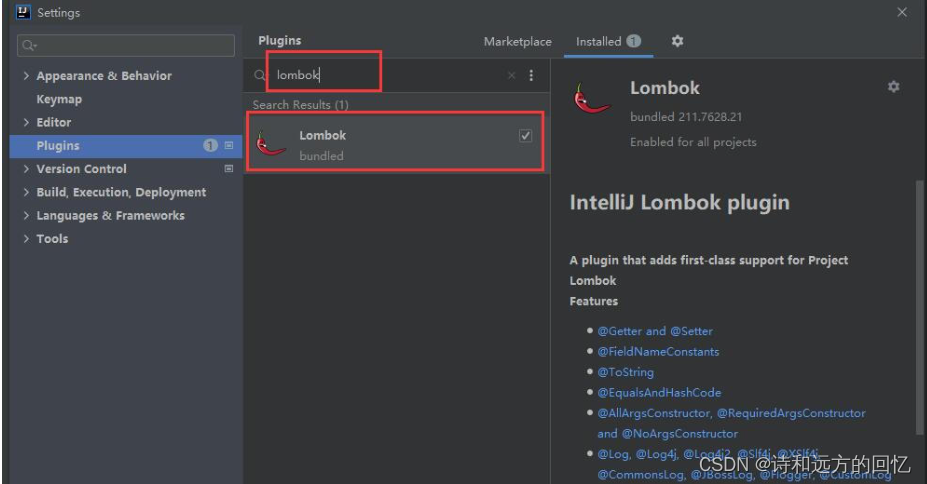Open the @EqualsAndHashCode link
Viewport: 927px width, 484px height.
[x=659, y=392]
